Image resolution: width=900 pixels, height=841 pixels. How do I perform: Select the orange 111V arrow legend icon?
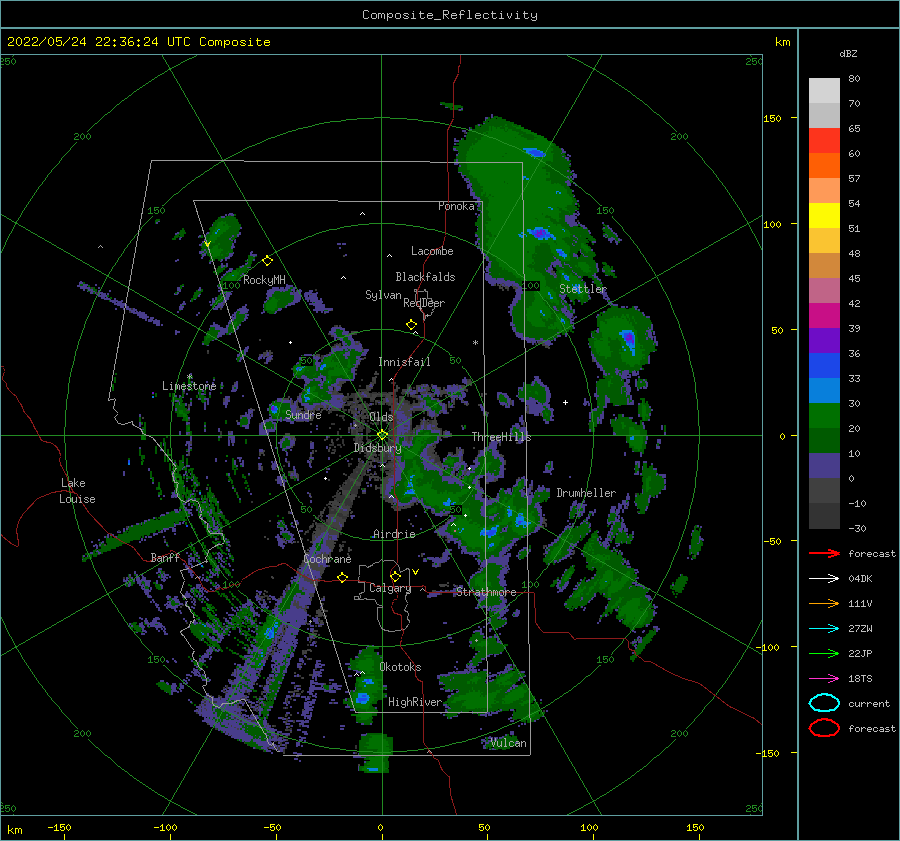(824, 603)
